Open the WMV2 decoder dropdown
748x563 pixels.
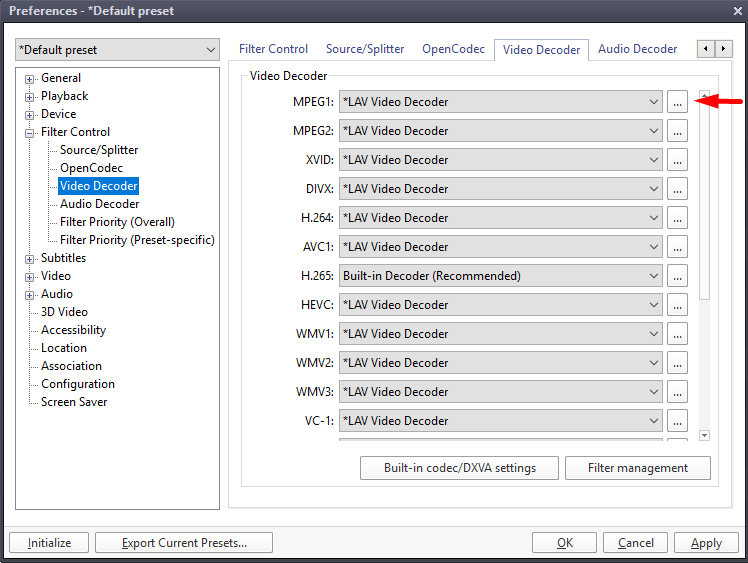(500, 363)
